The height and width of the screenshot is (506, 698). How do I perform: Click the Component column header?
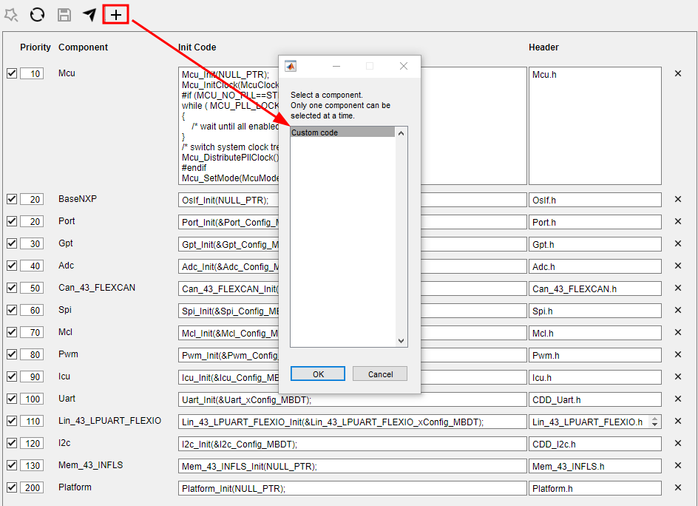(83, 47)
